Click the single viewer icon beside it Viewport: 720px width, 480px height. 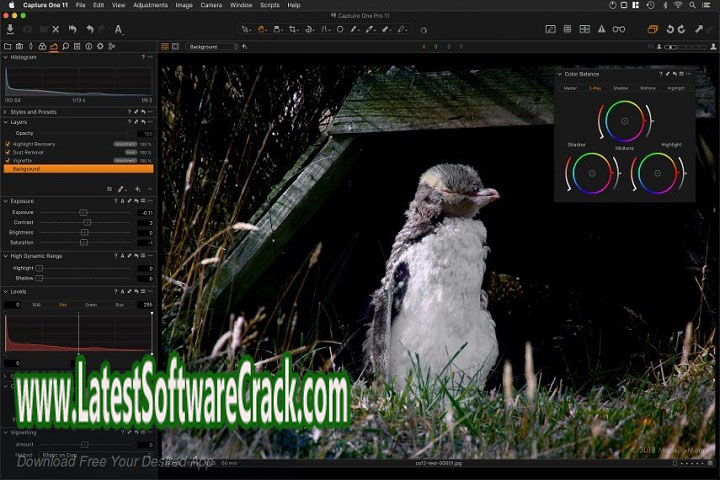coord(175,46)
